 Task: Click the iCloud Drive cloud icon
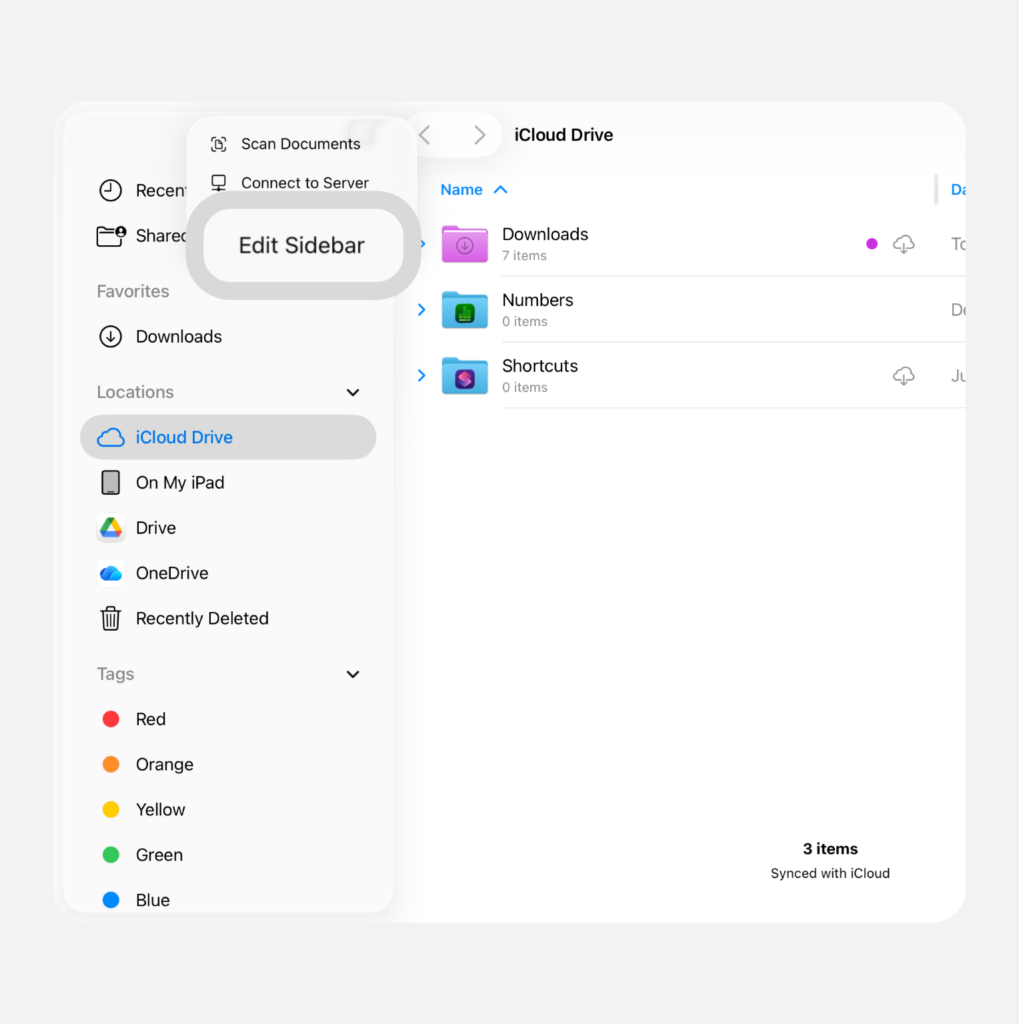(110, 437)
